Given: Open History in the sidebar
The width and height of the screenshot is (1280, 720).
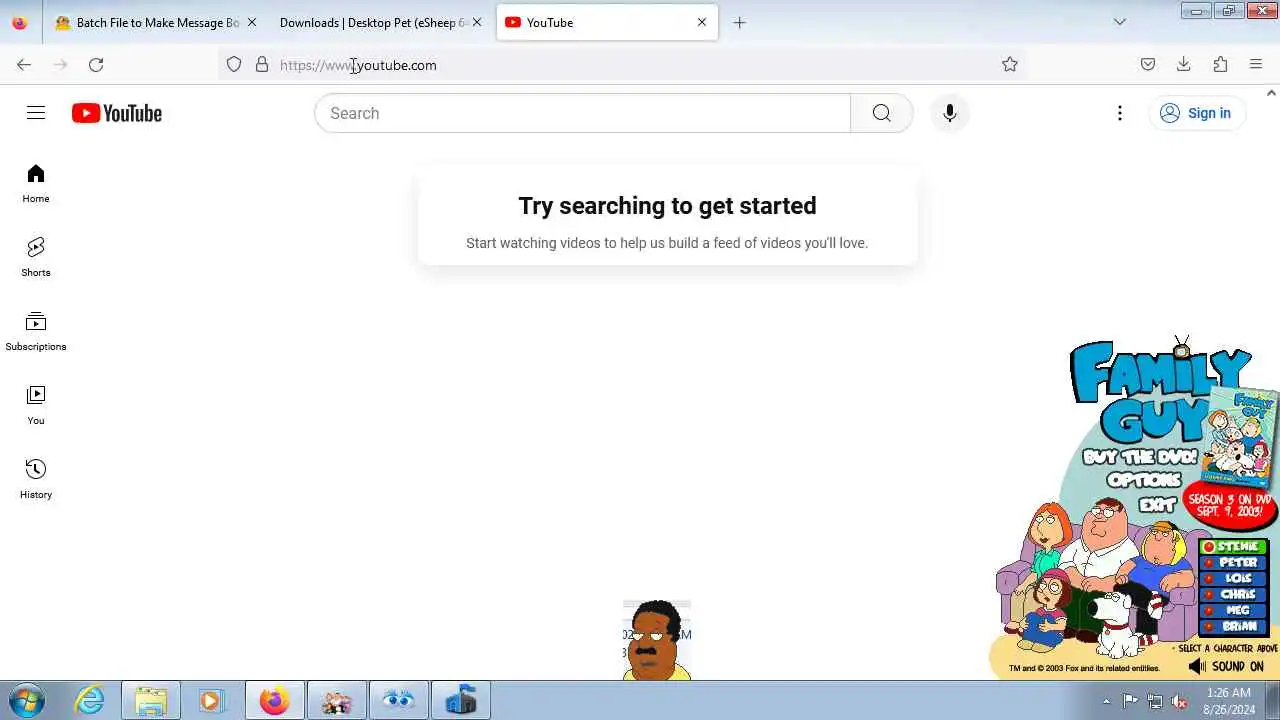Looking at the screenshot, I should point(36,480).
